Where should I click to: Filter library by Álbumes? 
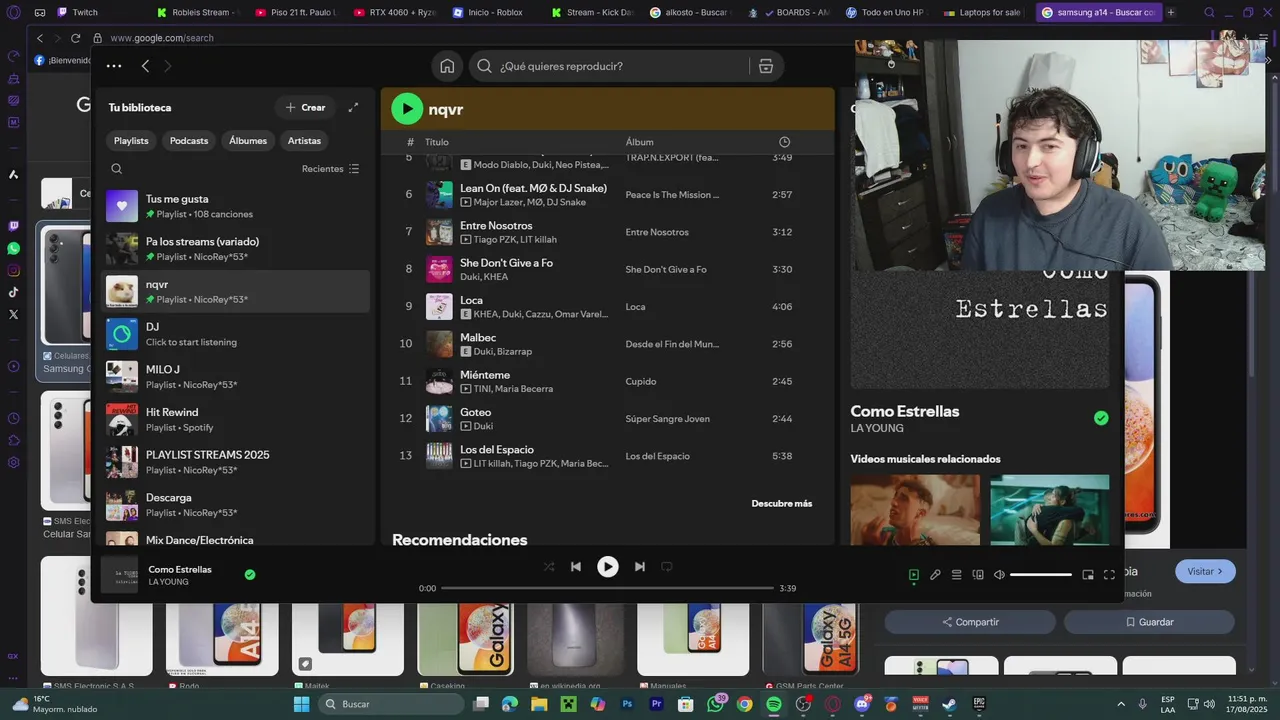pos(248,141)
